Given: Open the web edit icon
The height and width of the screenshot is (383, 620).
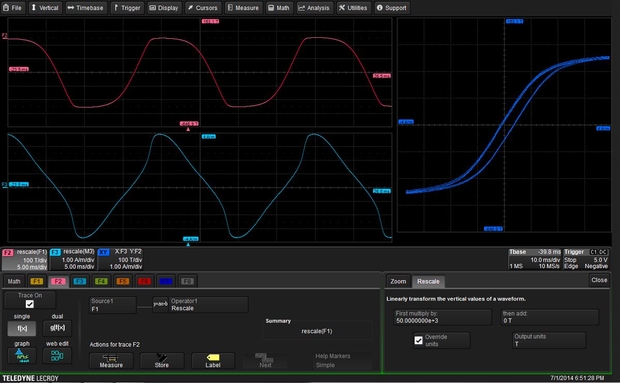Looking at the screenshot, I should click(57, 356).
